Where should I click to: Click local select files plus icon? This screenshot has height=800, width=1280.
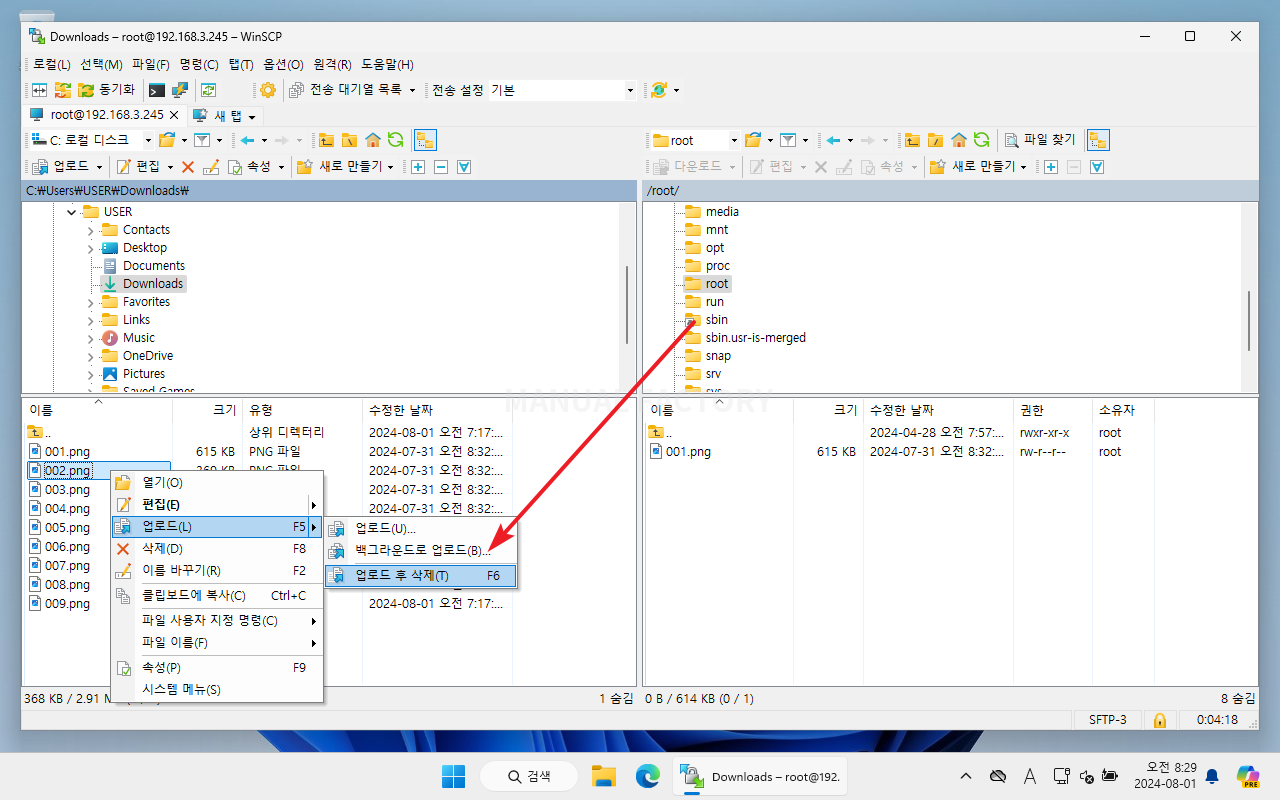point(418,166)
